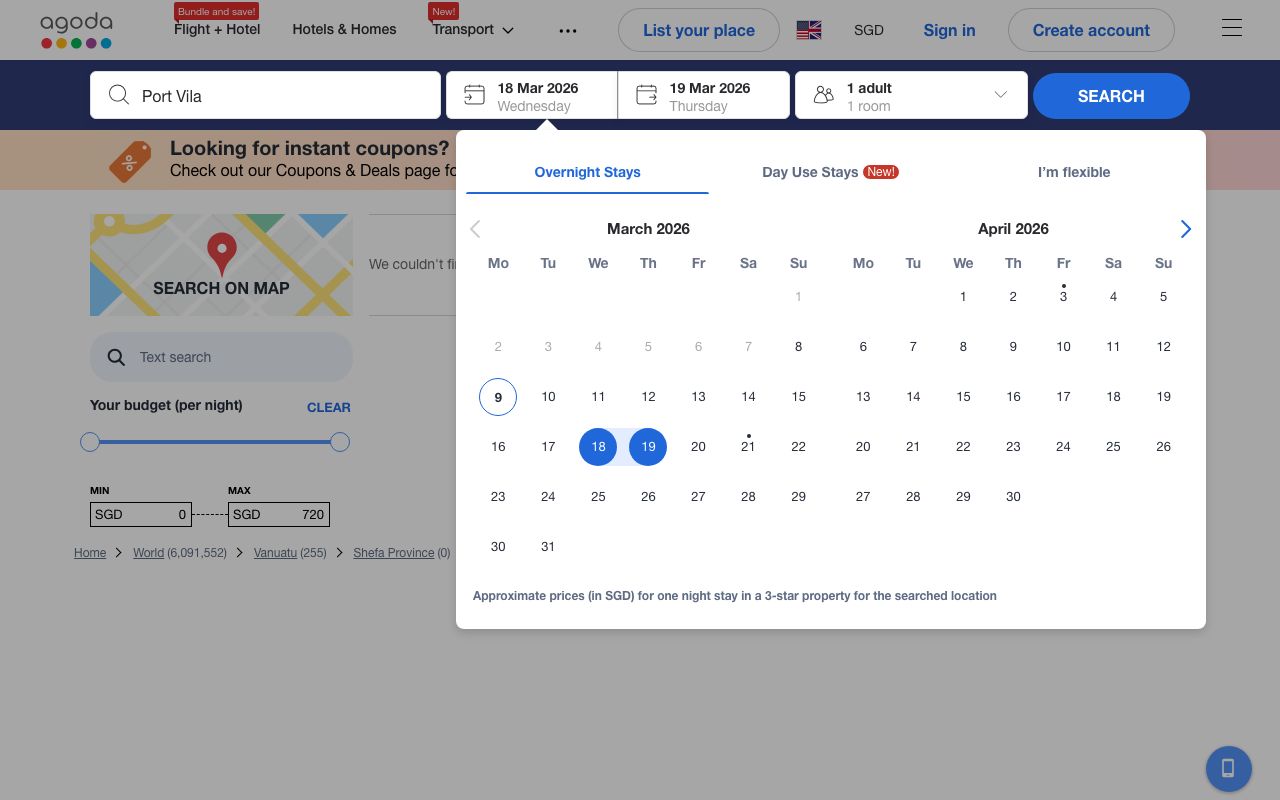The image size is (1280, 800).
Task: Click the Agoda logo
Action: click(x=76, y=30)
